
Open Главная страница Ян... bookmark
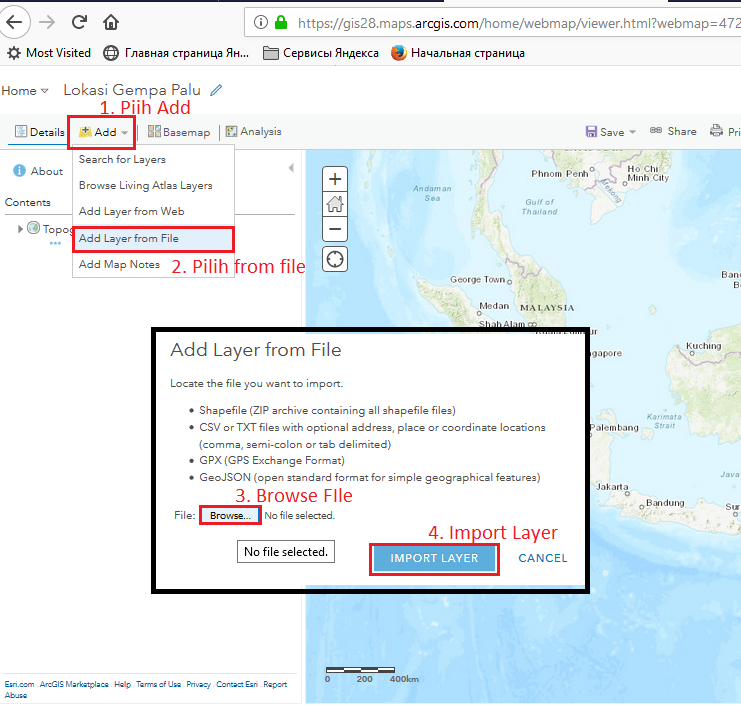coord(176,53)
